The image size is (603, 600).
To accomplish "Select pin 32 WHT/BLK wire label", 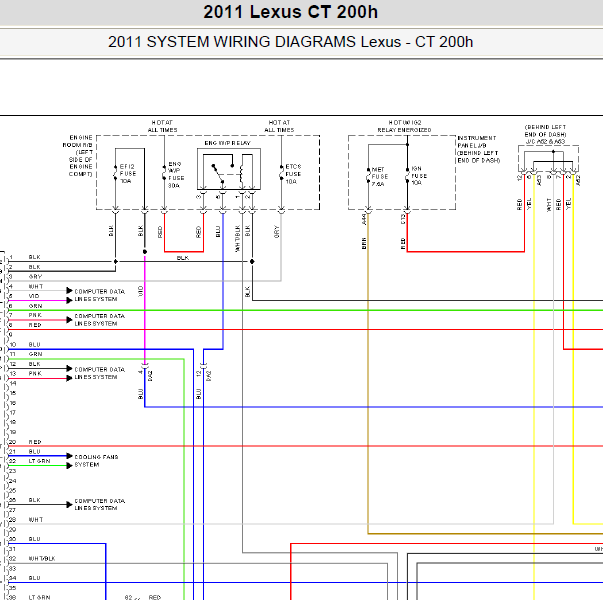I will [42, 558].
